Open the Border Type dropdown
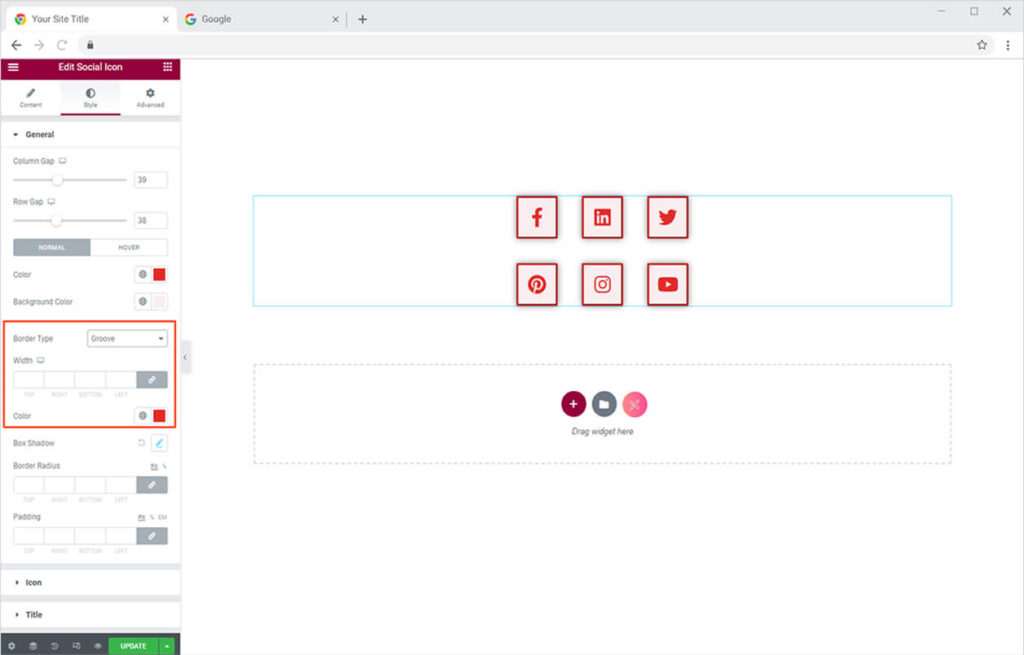The width and height of the screenshot is (1024, 655). (x=127, y=339)
